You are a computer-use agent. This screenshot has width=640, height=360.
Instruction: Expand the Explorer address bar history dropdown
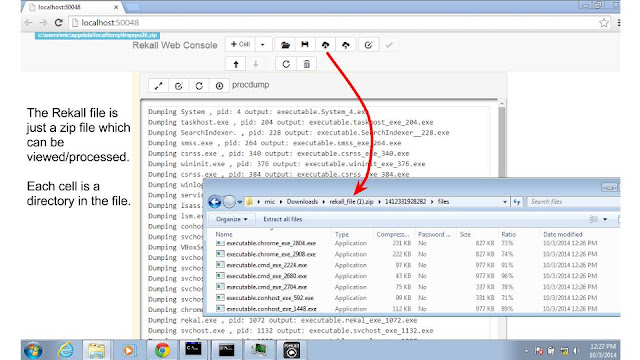(504, 202)
